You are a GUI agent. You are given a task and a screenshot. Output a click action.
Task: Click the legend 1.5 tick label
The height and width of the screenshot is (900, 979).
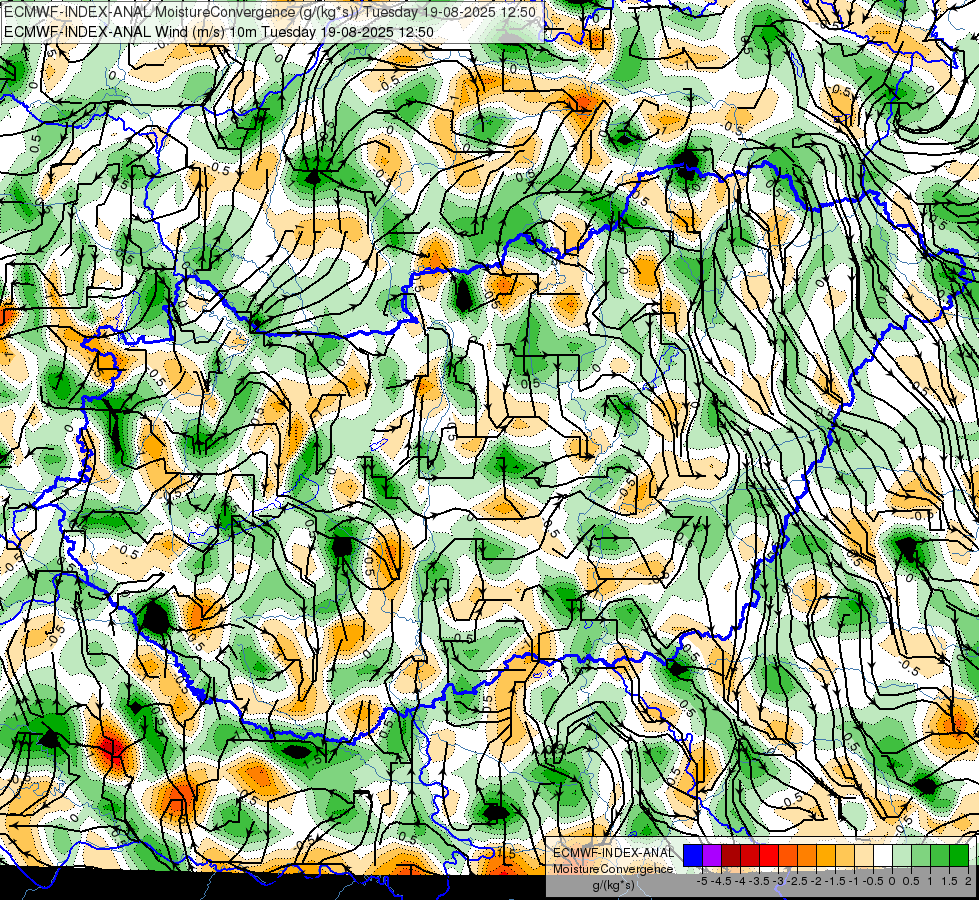click(949, 881)
